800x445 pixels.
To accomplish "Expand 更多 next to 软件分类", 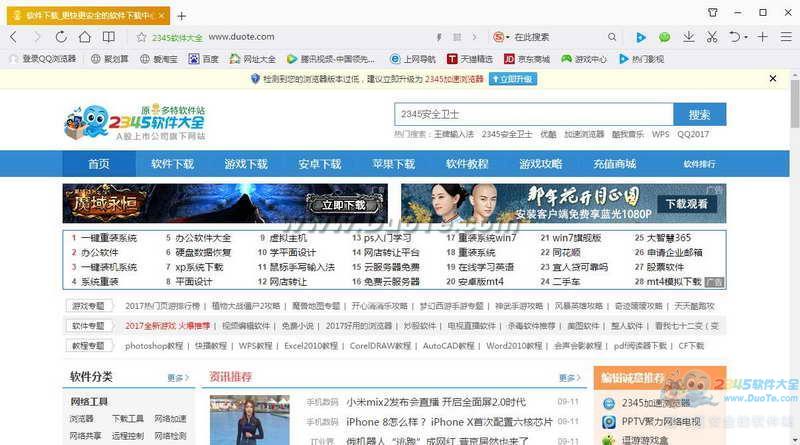I will pyautogui.click(x=178, y=378).
